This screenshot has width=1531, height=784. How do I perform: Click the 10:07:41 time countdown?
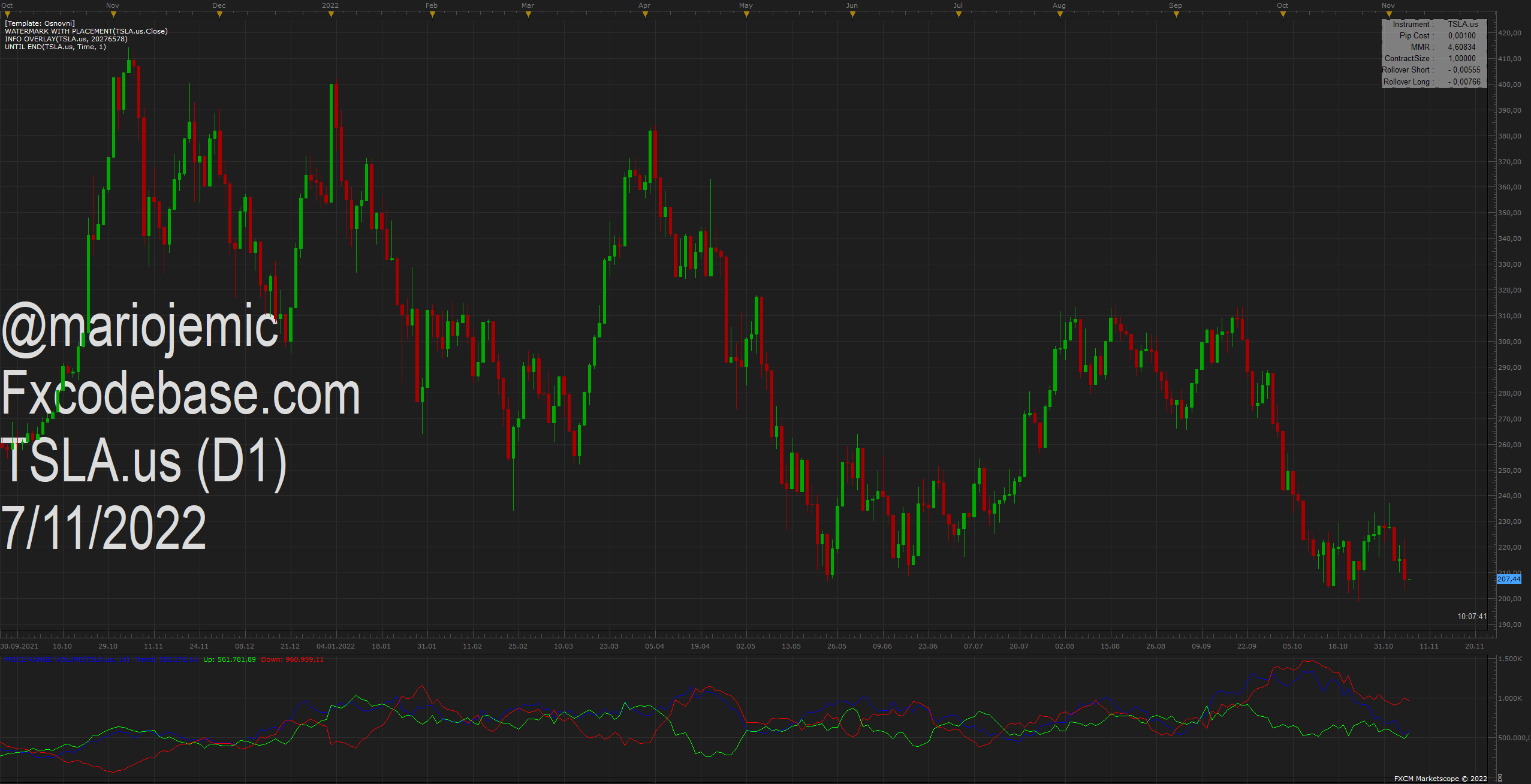pos(1472,617)
